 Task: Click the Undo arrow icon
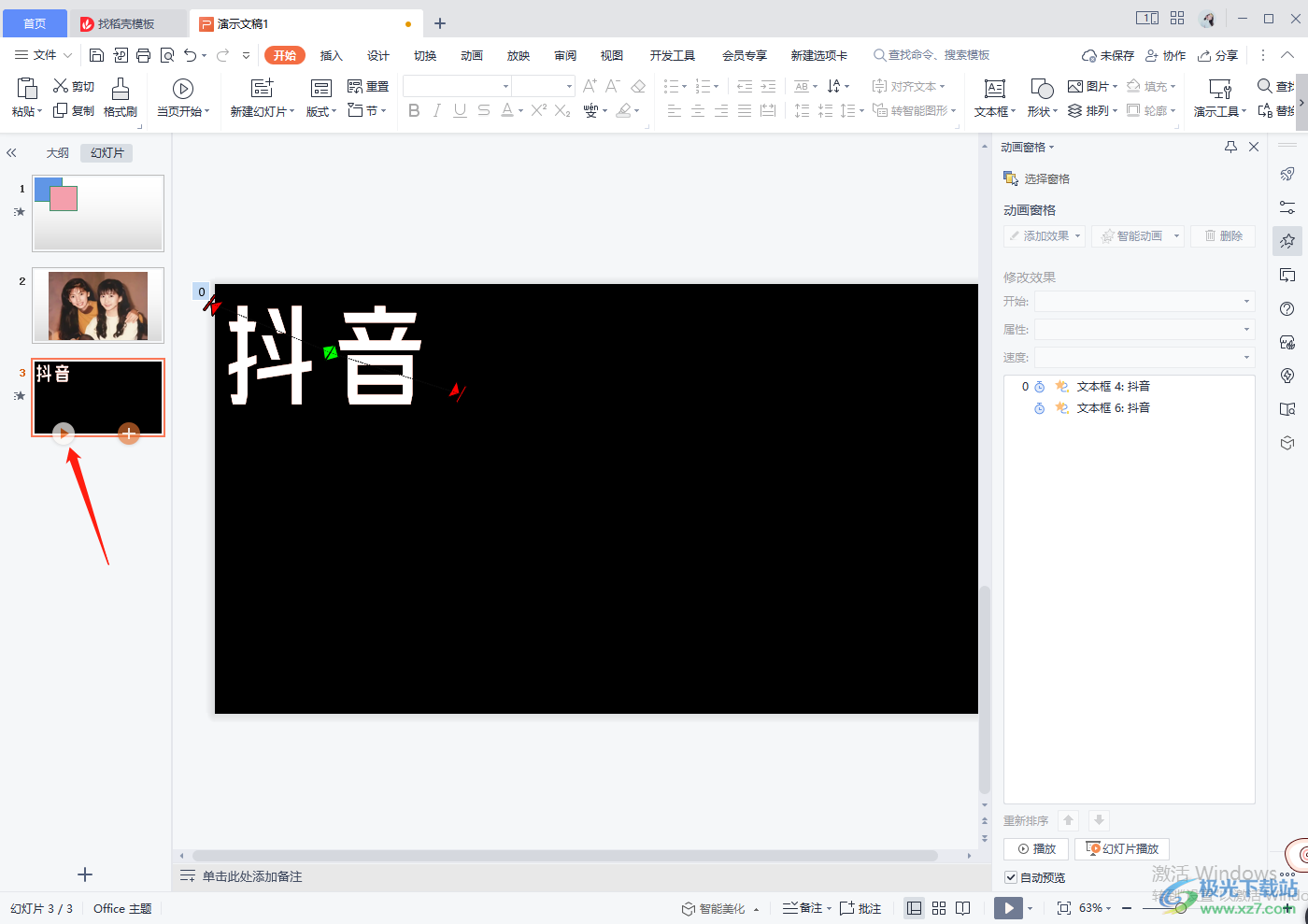tap(191, 55)
